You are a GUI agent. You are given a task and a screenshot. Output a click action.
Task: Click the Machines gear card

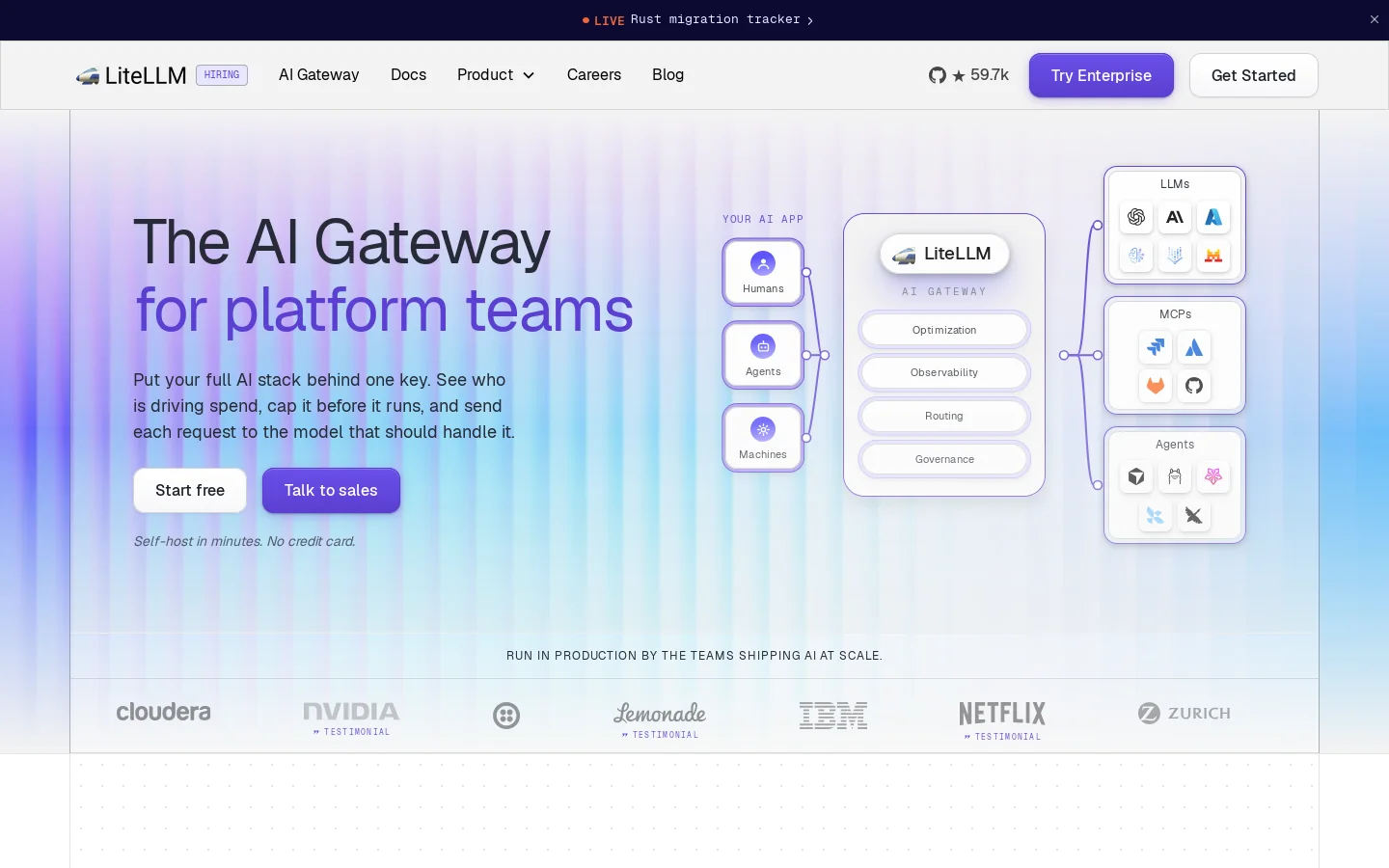pos(763,438)
